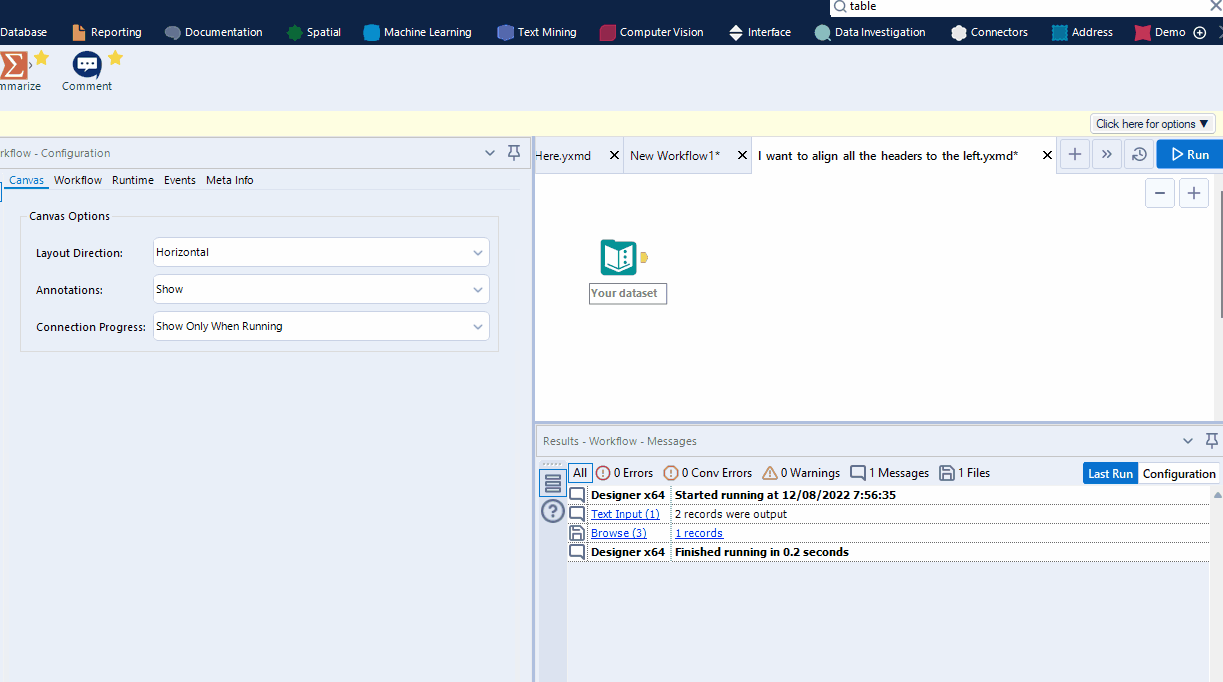
Task: Switch to the Runtime configuration tab
Action: coord(132,180)
